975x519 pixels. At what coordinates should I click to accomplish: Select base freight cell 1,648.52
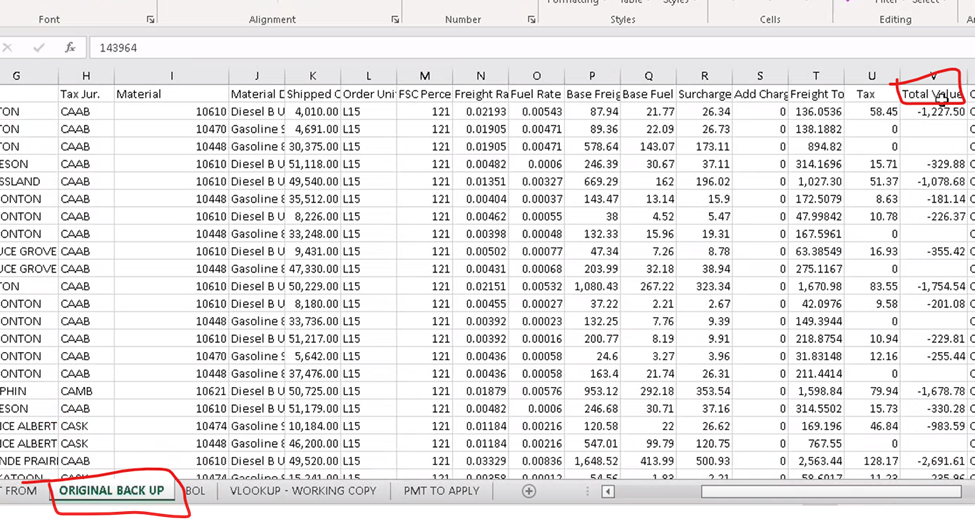point(593,461)
